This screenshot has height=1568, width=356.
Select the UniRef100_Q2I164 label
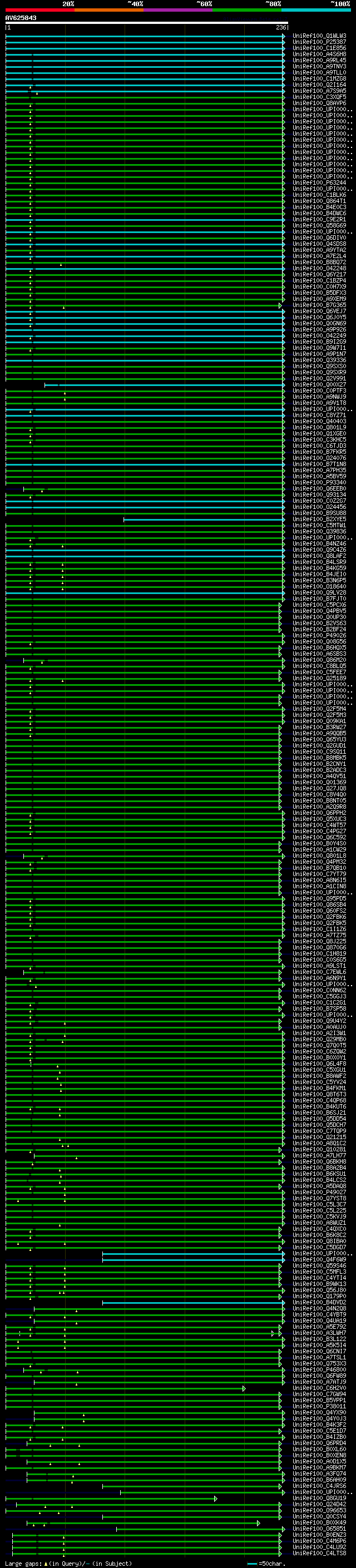tap(319, 85)
